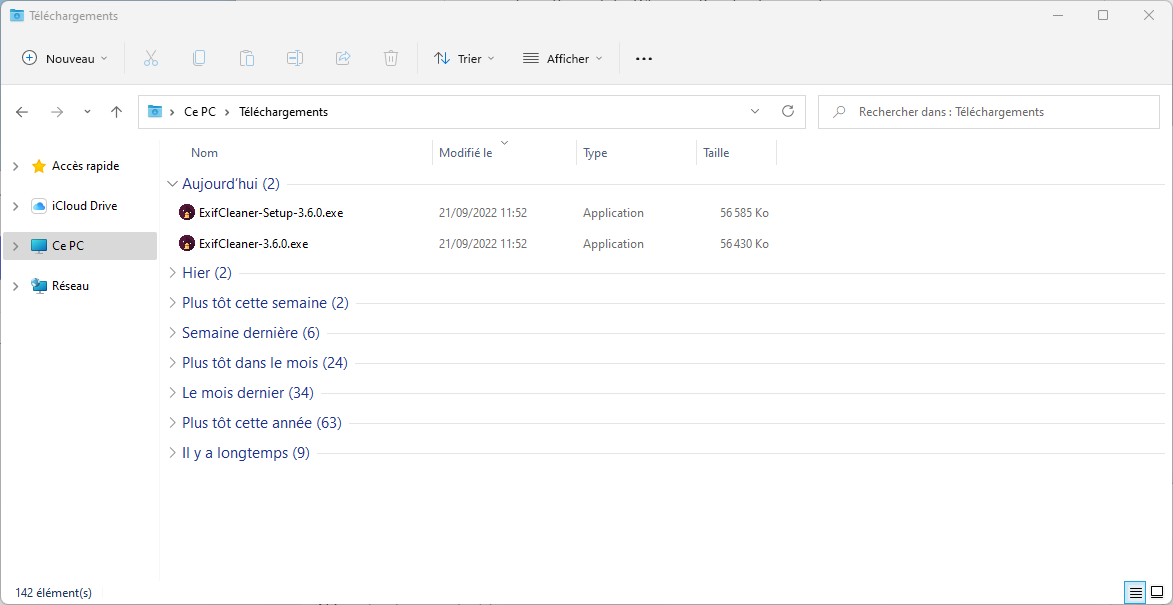1173x605 pixels.
Task: Switch to details view icon in status bar
Action: pos(1136,593)
